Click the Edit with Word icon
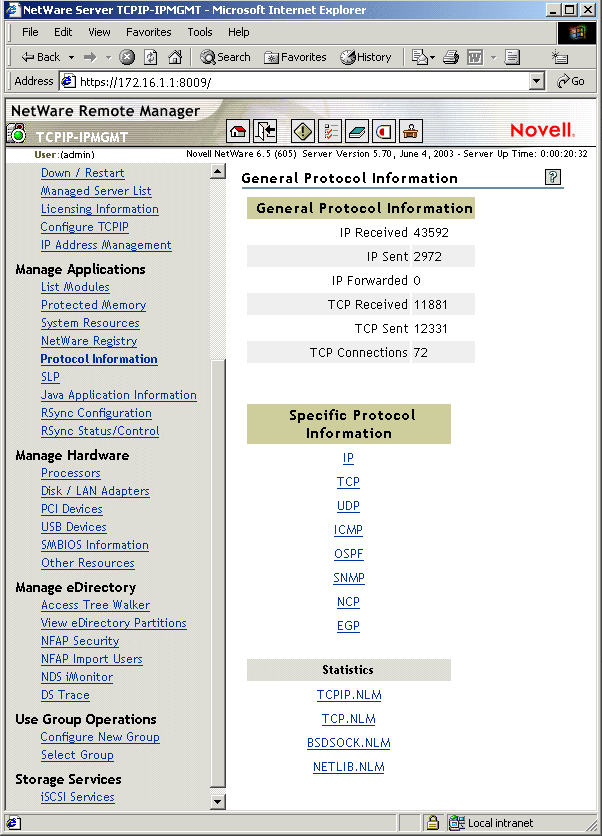The image size is (602, 836). point(475,57)
